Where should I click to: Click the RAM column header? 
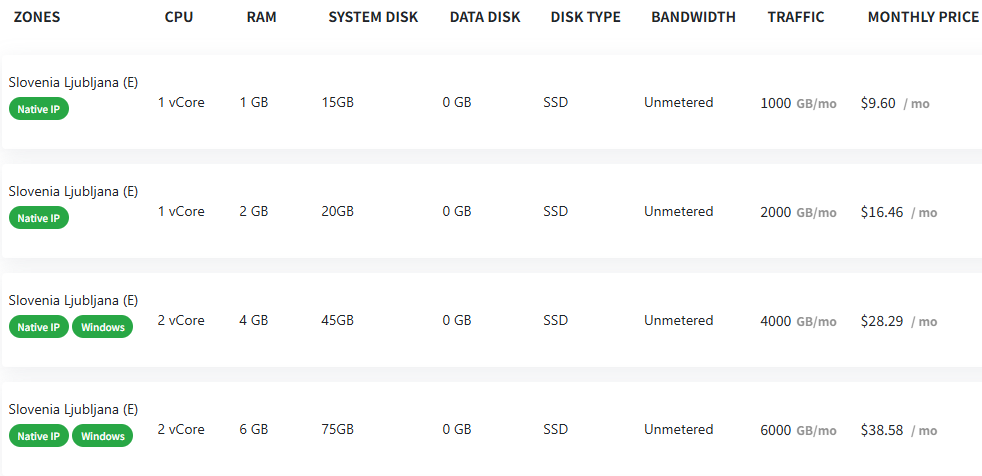[261, 17]
